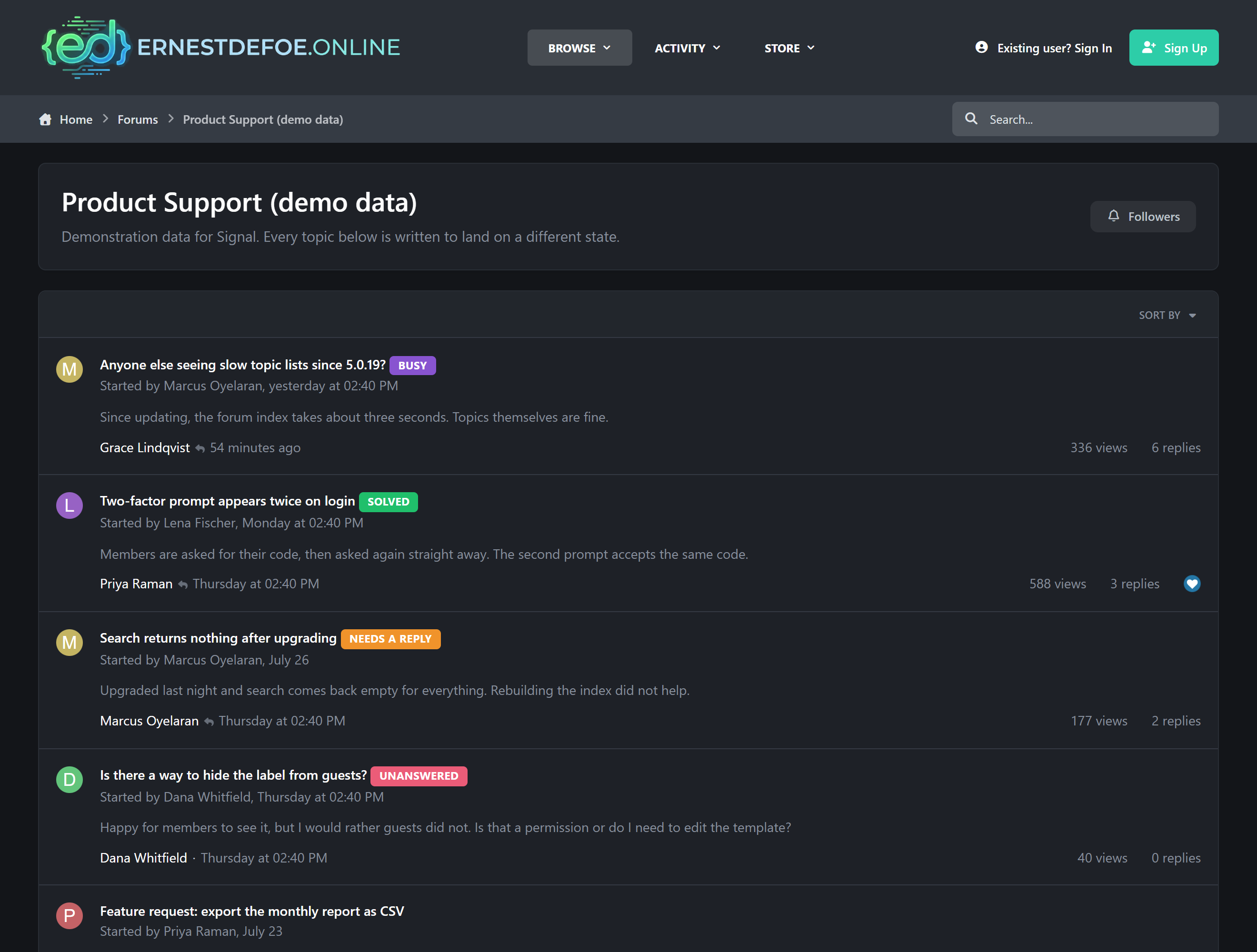
Task: Click the SOLVED status badge
Action: (388, 502)
